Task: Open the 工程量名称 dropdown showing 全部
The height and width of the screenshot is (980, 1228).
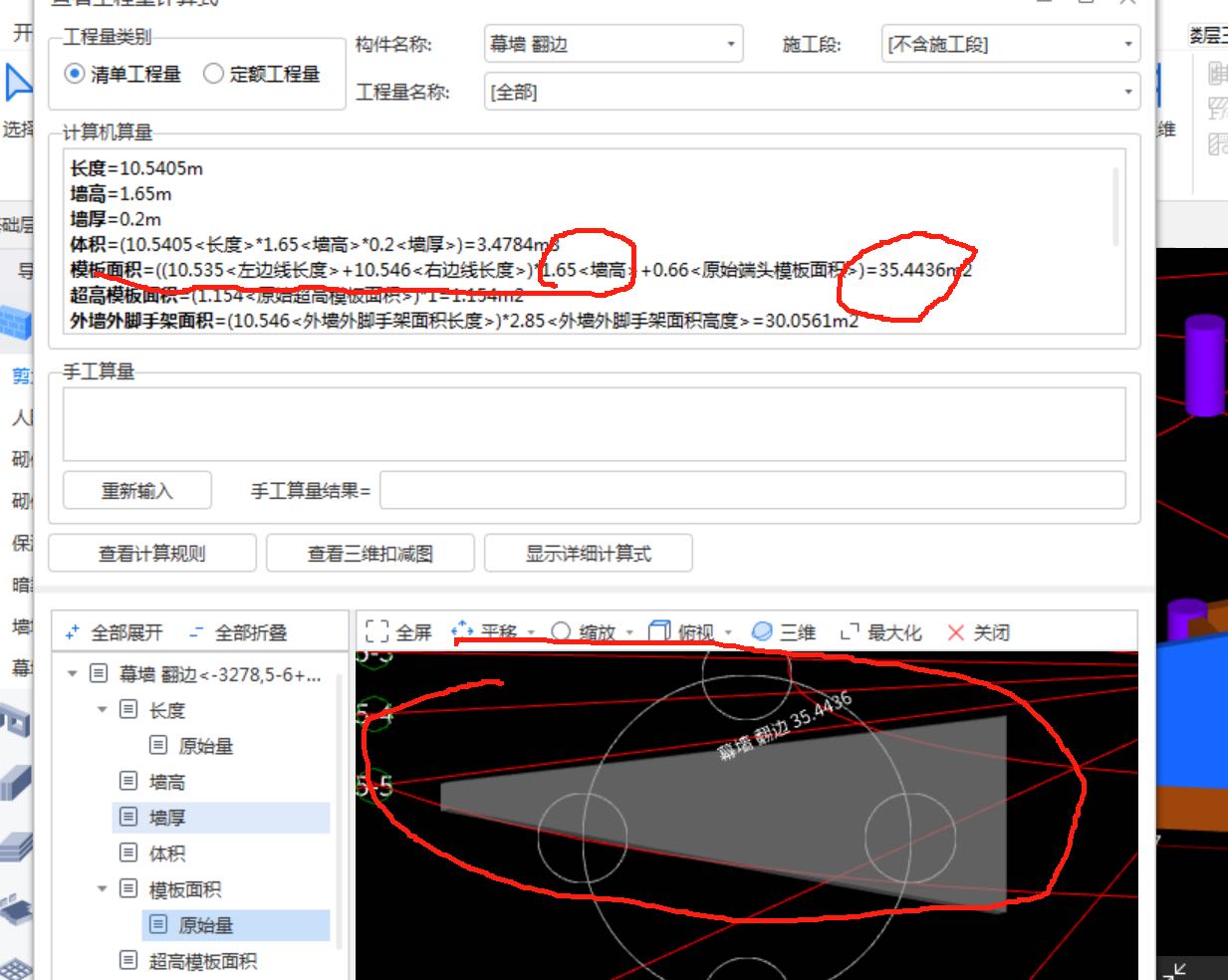Action: (812, 92)
